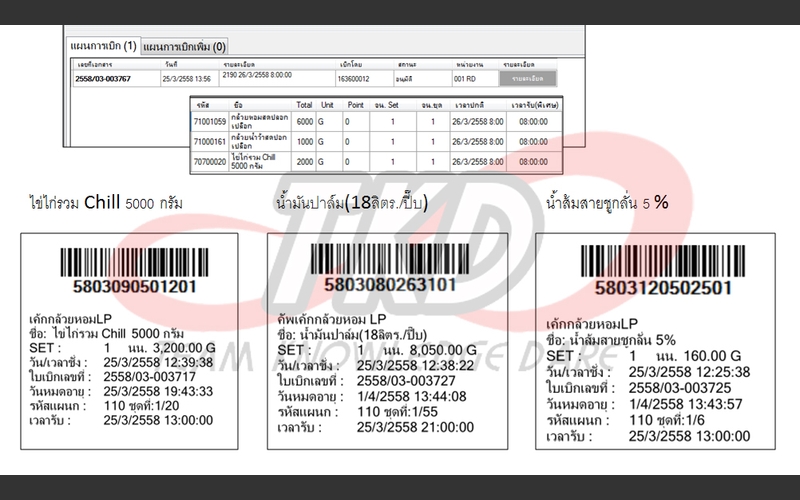Screen dimensions: 800x500
Task: Click plan code 110 ชุดที่:1/55
Action: [397, 412]
